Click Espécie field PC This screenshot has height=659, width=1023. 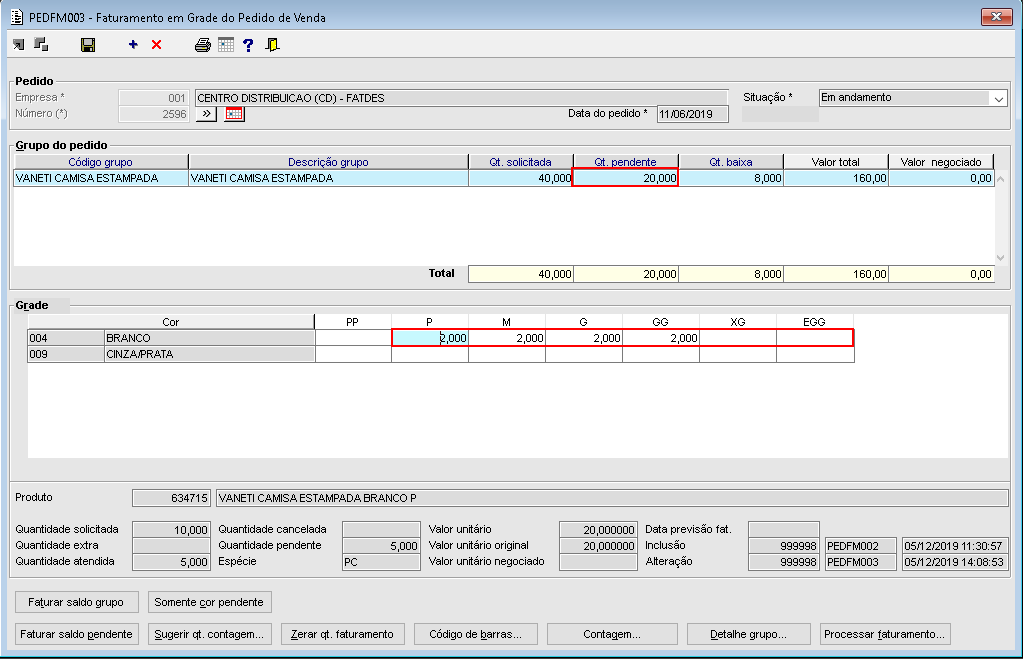[382, 562]
